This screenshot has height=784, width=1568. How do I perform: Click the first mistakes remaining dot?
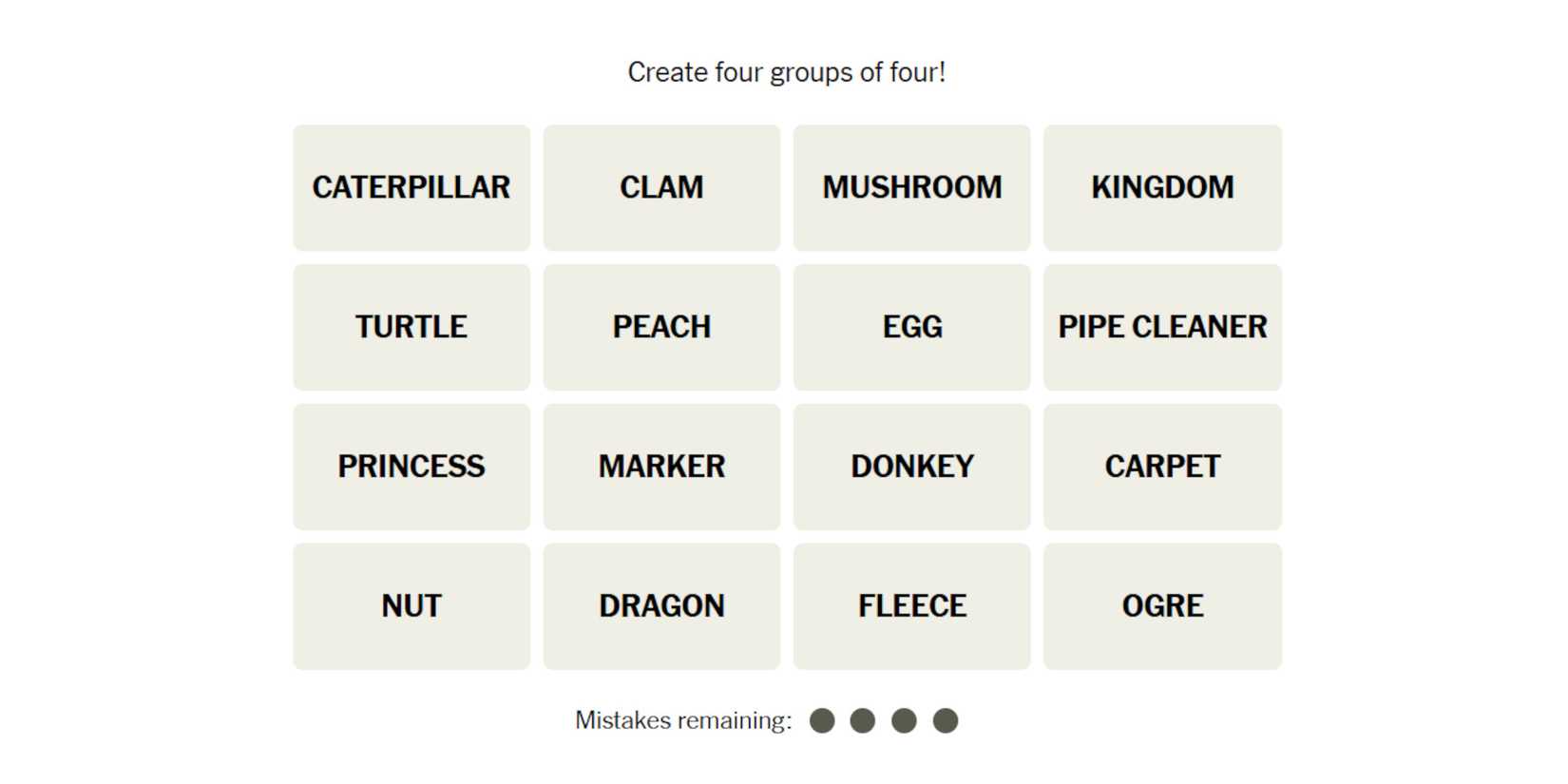pyautogui.click(x=822, y=721)
